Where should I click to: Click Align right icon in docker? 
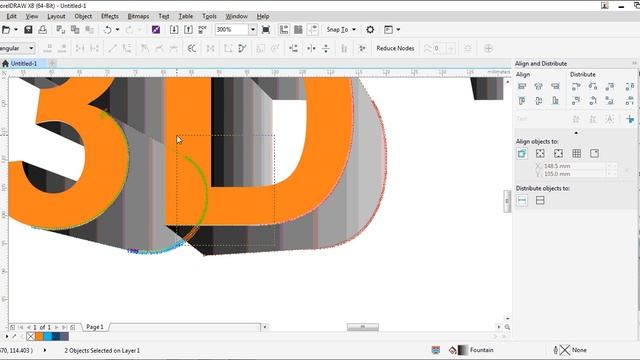[x=555, y=87]
